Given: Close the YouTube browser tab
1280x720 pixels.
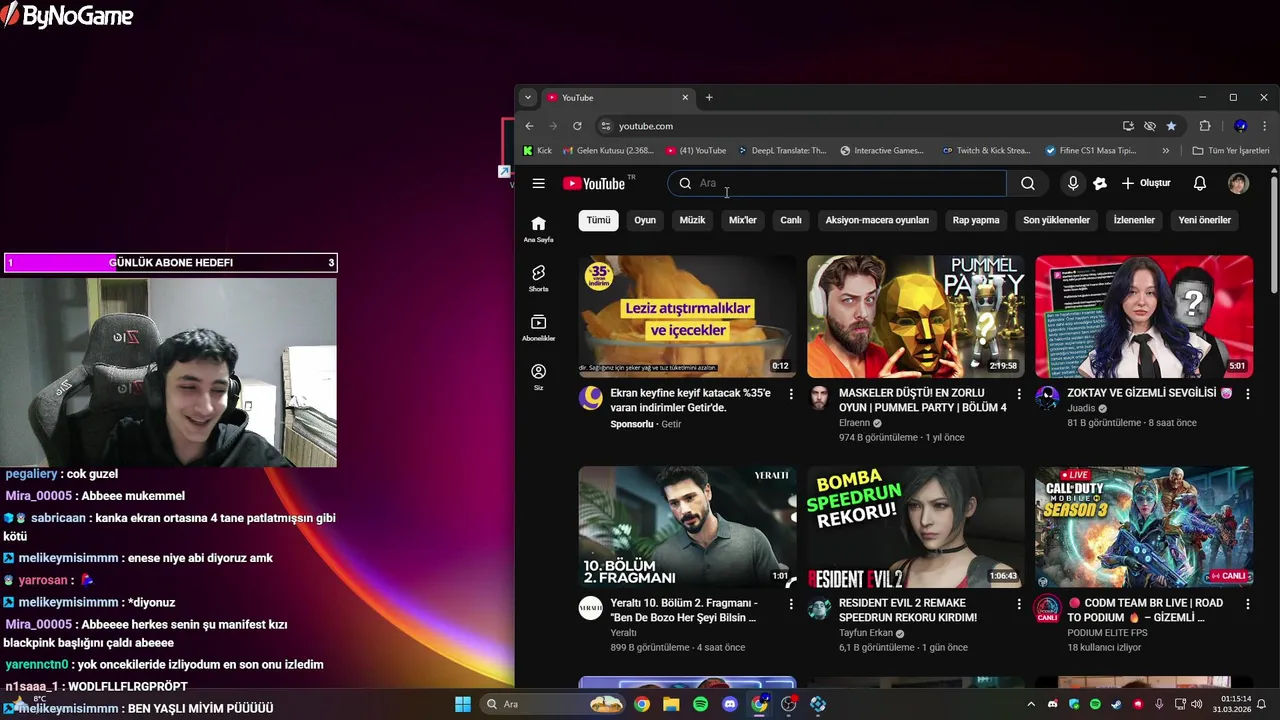Looking at the screenshot, I should (685, 97).
